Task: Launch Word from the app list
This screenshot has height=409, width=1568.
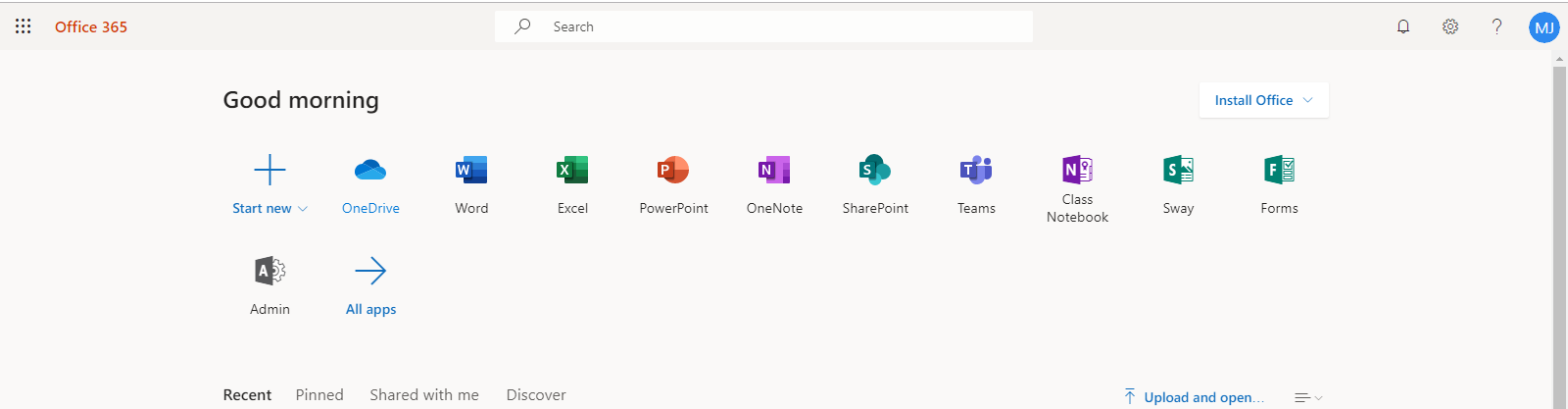Action: (x=471, y=183)
